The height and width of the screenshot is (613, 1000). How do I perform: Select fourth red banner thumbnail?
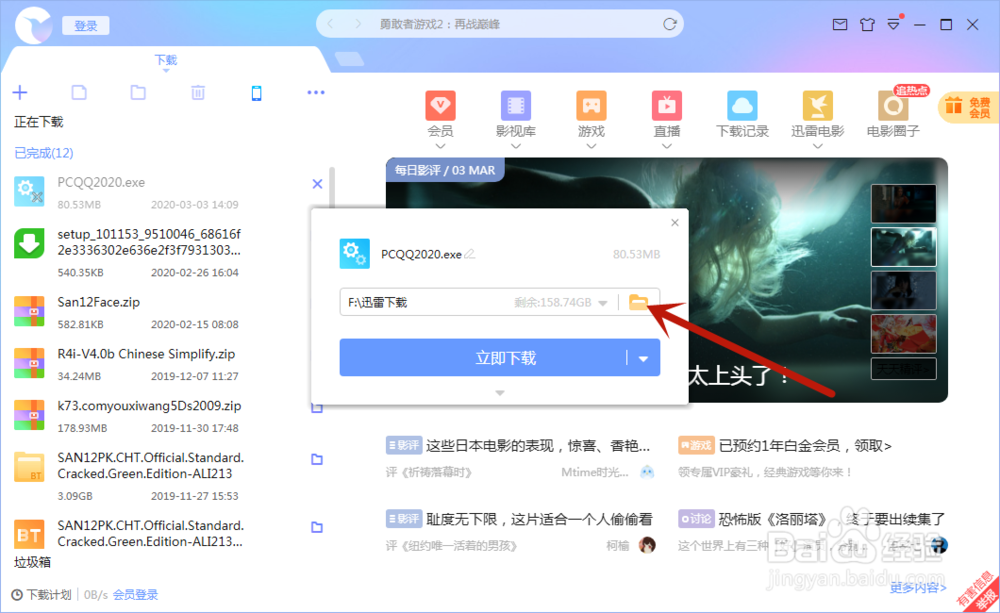coord(904,333)
